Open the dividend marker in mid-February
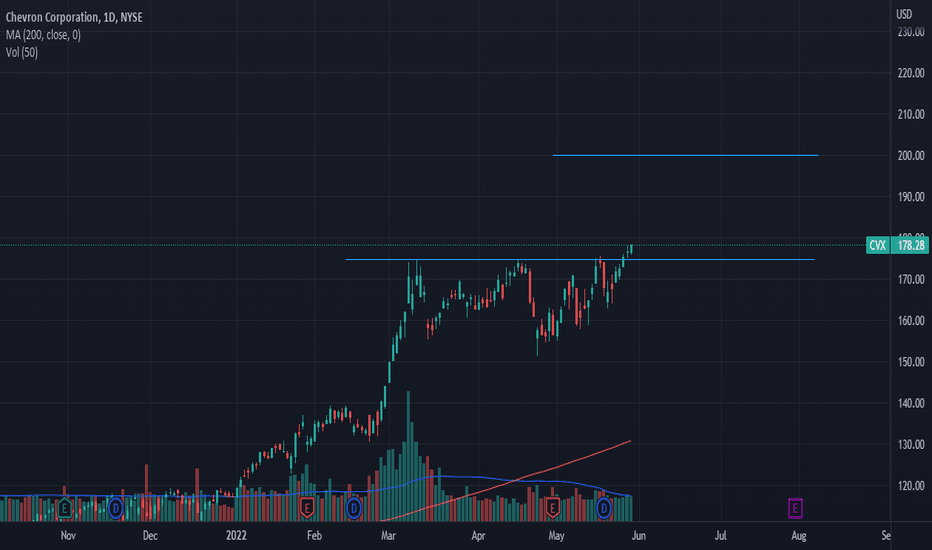 (x=354, y=508)
